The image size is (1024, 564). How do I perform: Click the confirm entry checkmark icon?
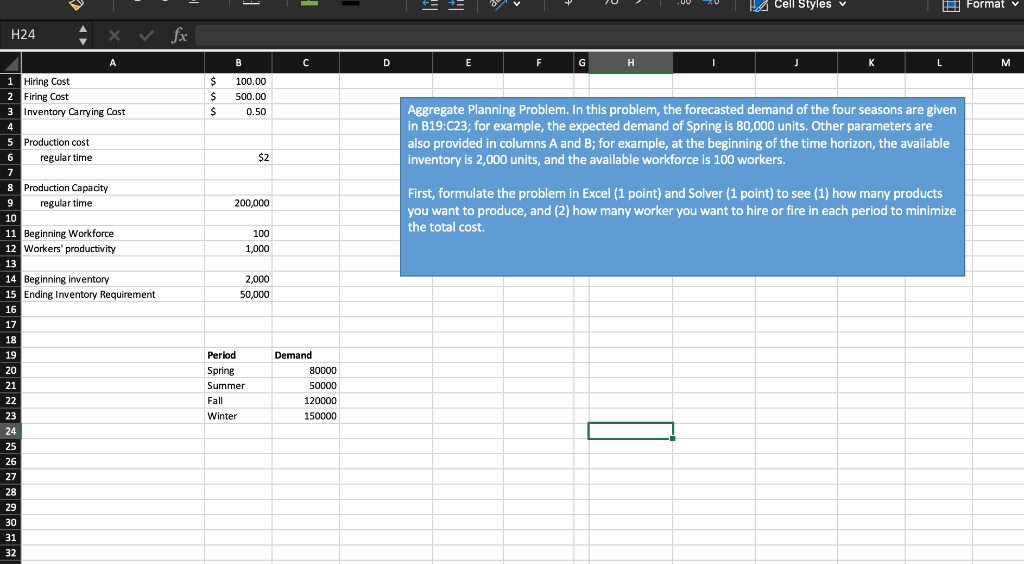tap(146, 35)
